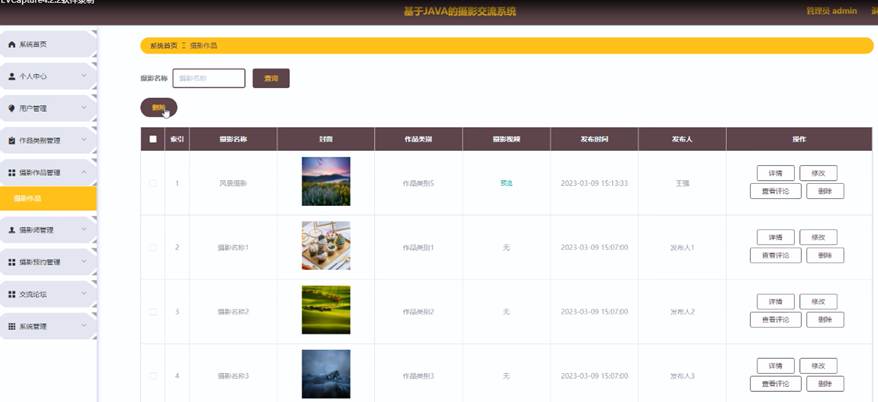Click the person icon beside 个人中心
Image resolution: width=878 pixels, height=402 pixels.
12,76
